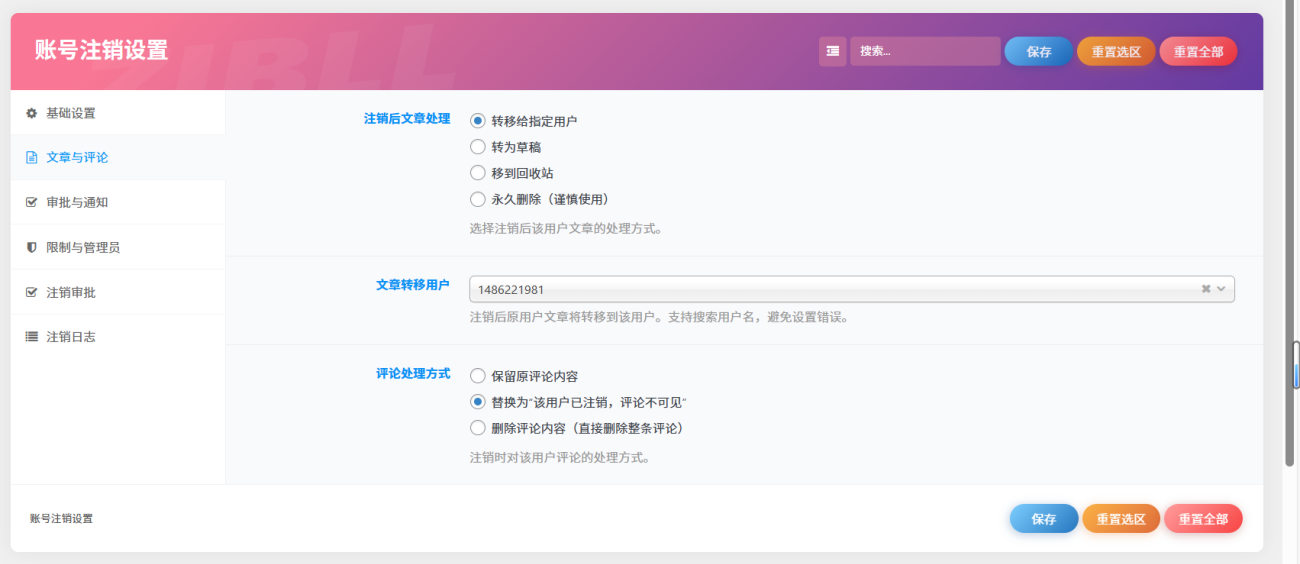This screenshot has height=564, width=1300.
Task: Click the bottom 重置全部 button
Action: tap(1202, 519)
